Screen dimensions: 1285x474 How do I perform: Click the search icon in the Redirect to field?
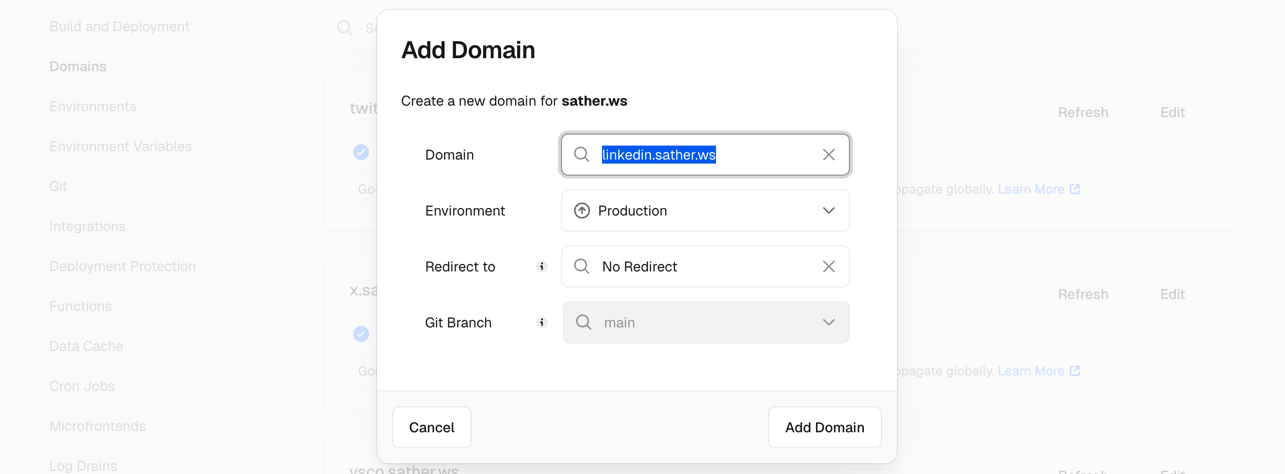(582, 267)
